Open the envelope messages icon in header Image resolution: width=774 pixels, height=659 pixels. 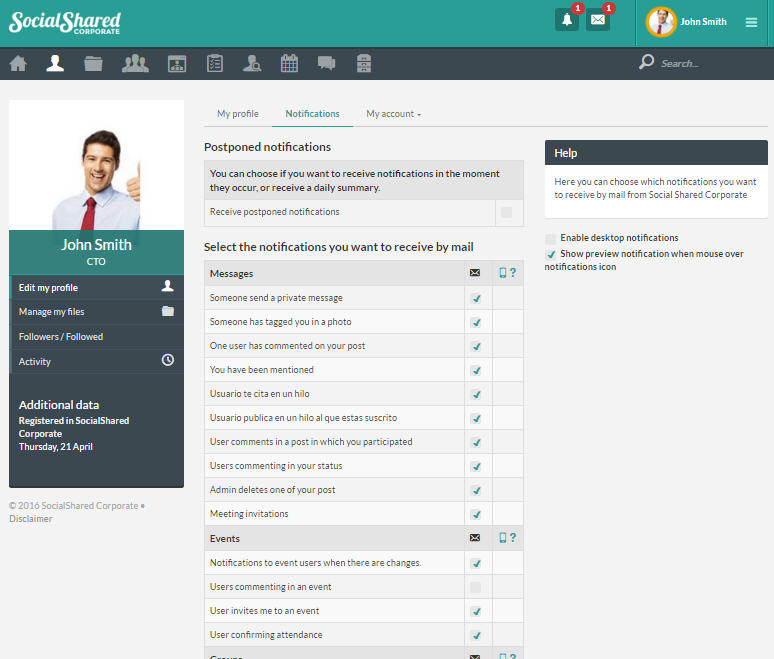click(598, 20)
